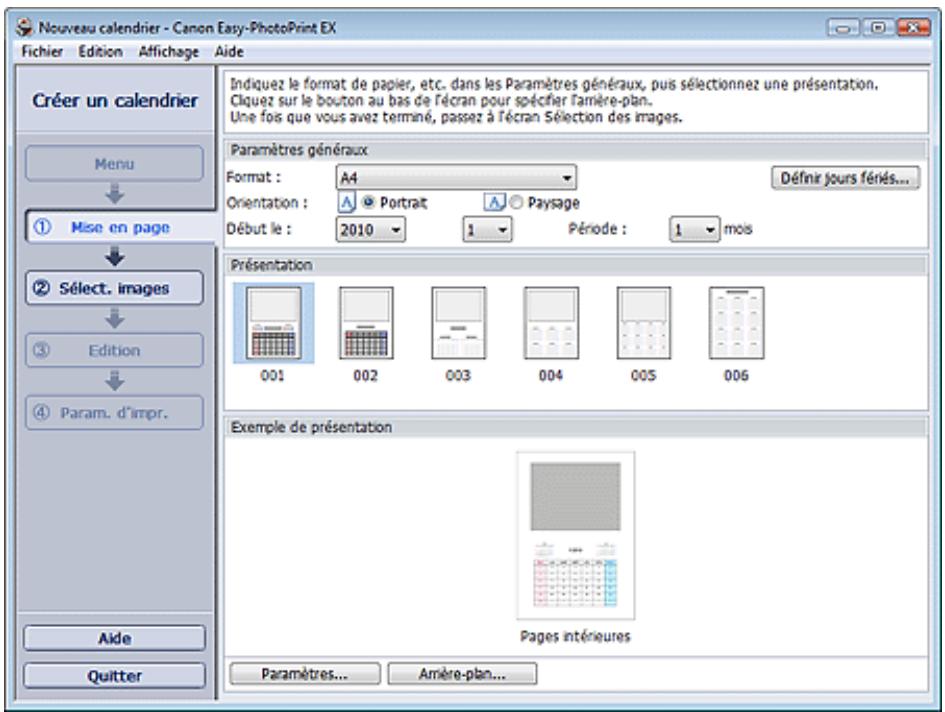Open the Aide menu in menu bar
Screen dimensions: 945x712
click(230, 52)
